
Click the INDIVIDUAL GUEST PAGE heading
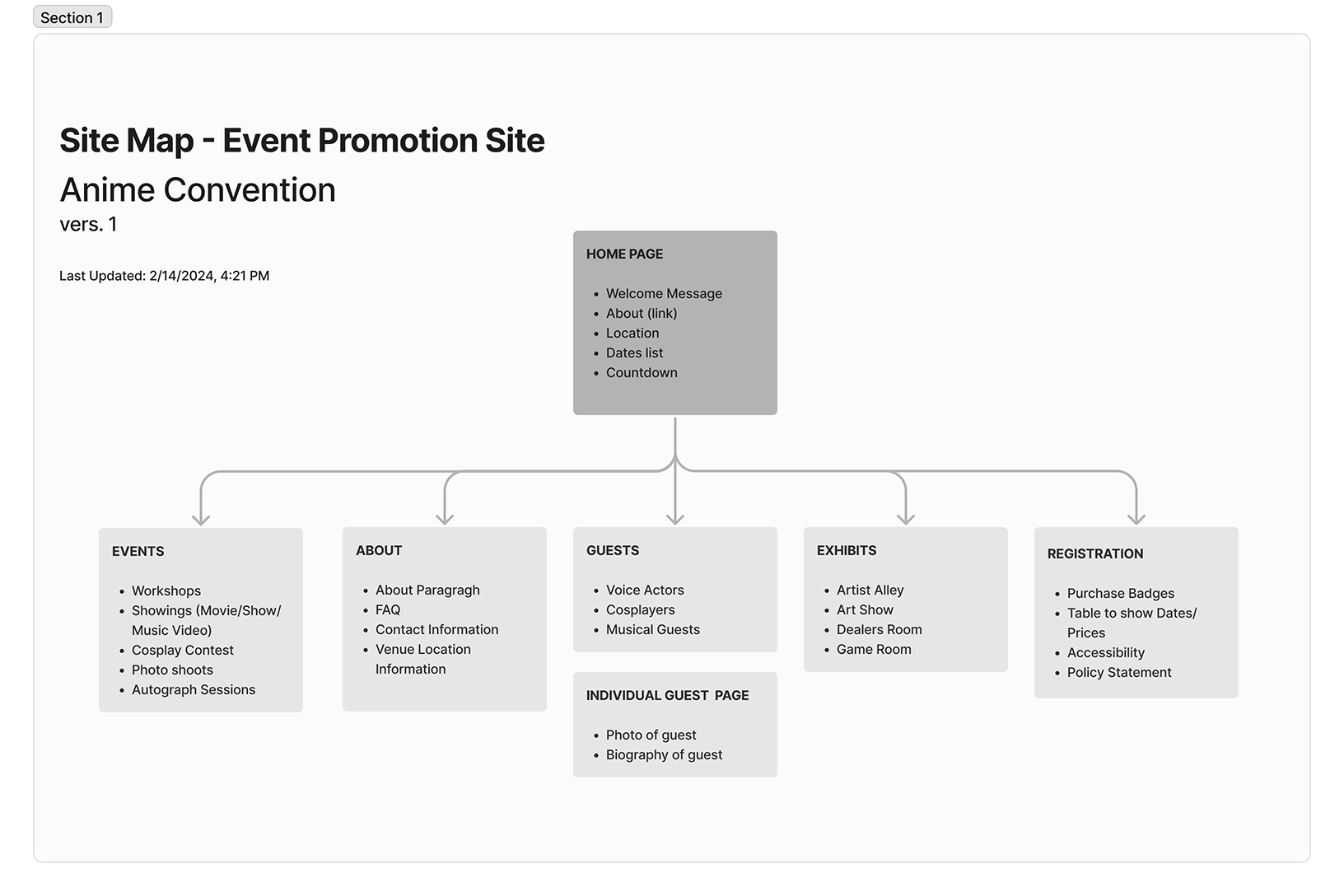pyautogui.click(x=667, y=696)
